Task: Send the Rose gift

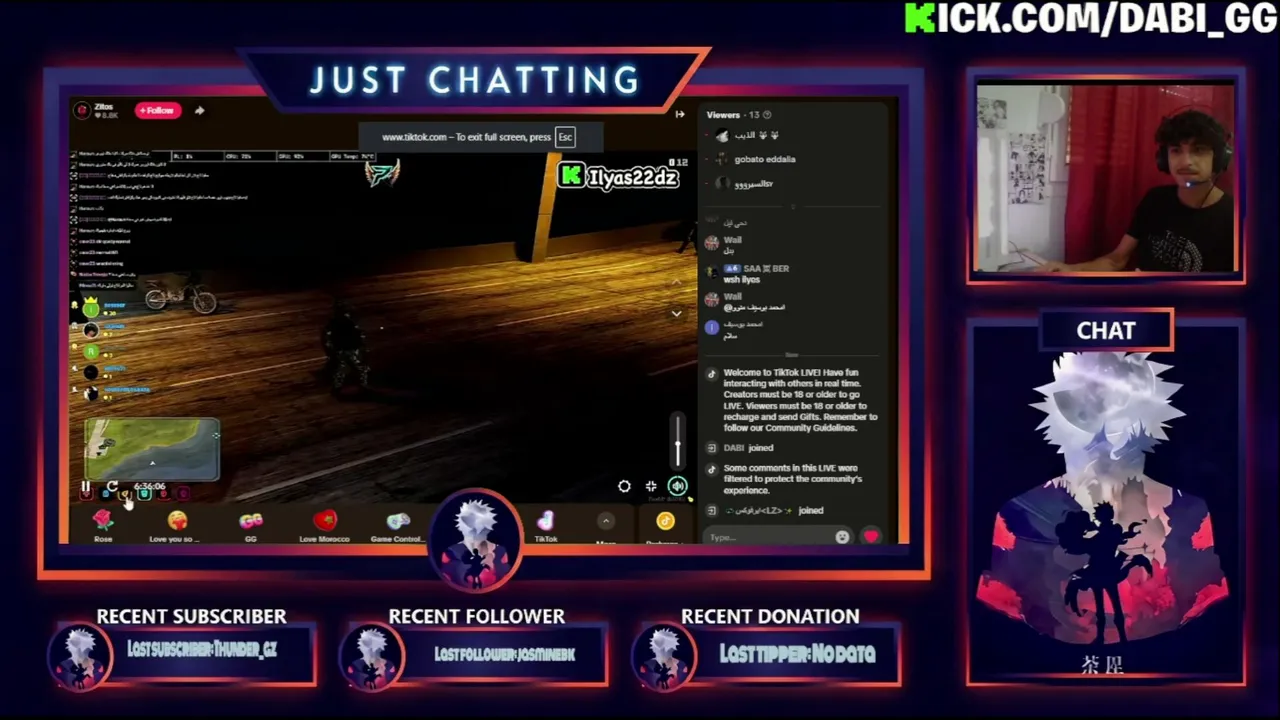Action: (x=103, y=525)
